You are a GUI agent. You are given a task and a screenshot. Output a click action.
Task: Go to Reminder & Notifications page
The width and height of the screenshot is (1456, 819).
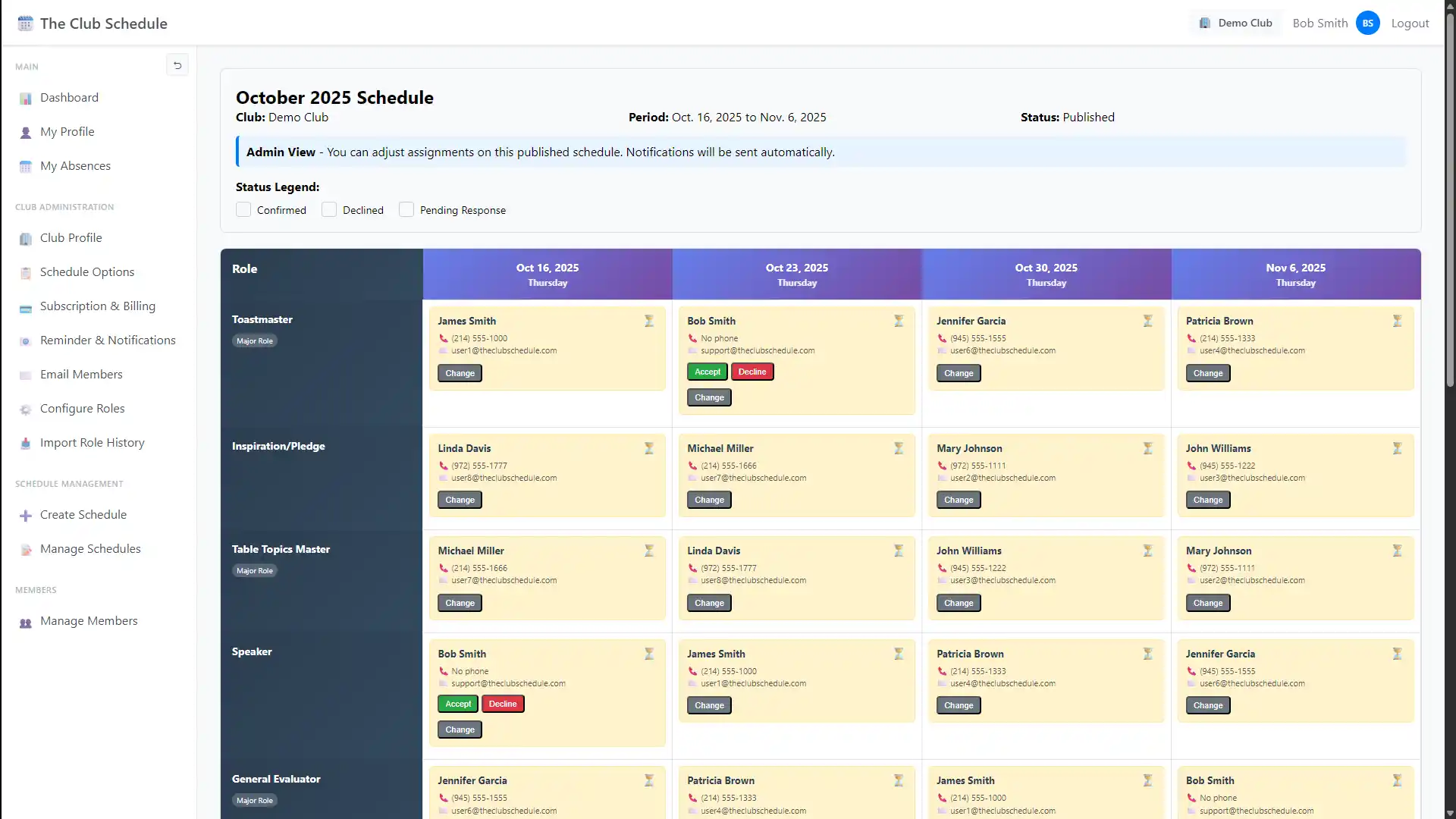tap(107, 340)
